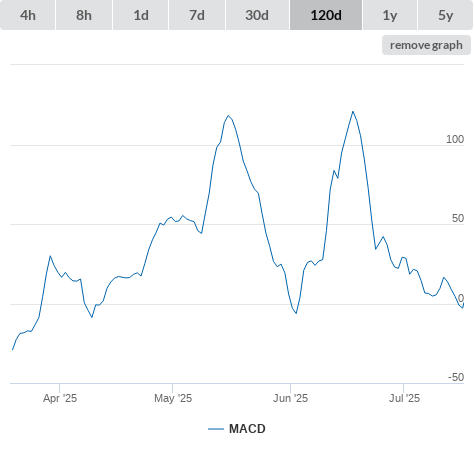
Task: Switch to the 8h time range
Action: 84,15
